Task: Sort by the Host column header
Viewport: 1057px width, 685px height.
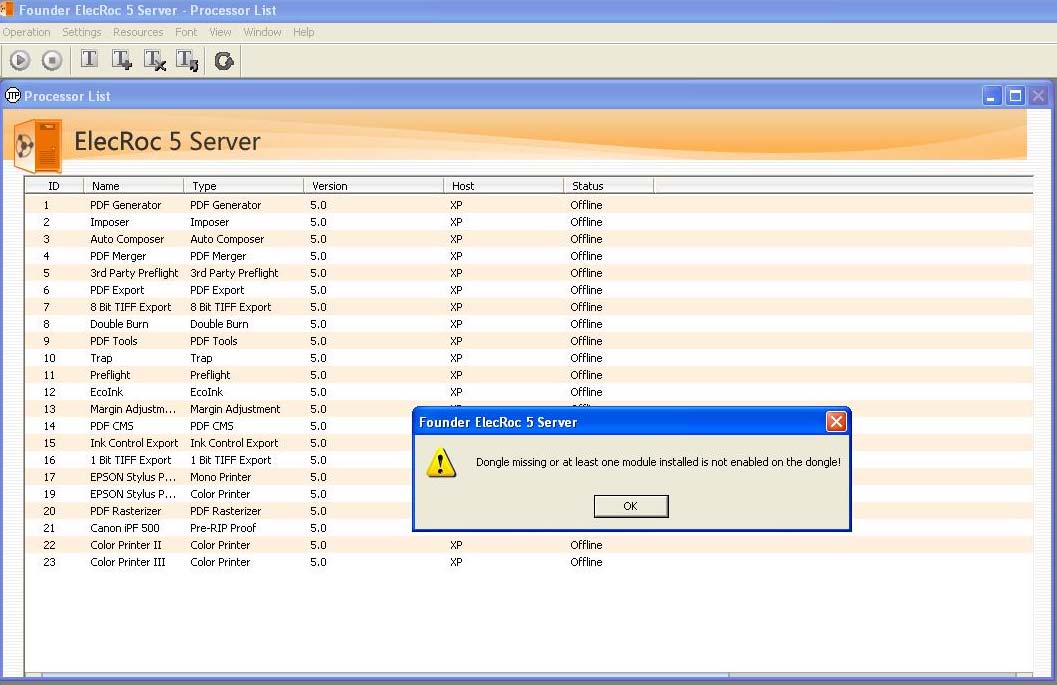Action: 504,186
